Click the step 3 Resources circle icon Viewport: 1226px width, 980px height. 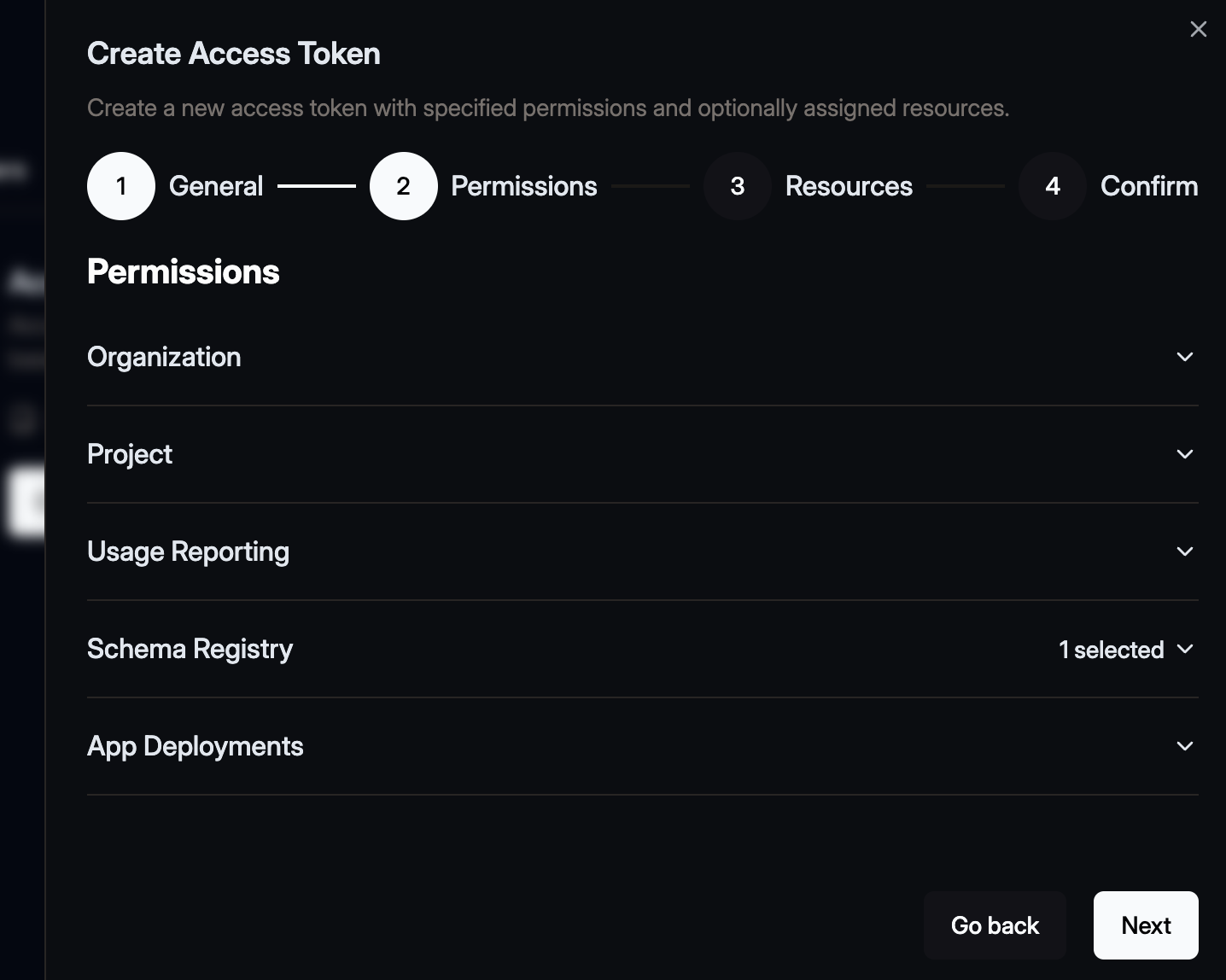(737, 186)
